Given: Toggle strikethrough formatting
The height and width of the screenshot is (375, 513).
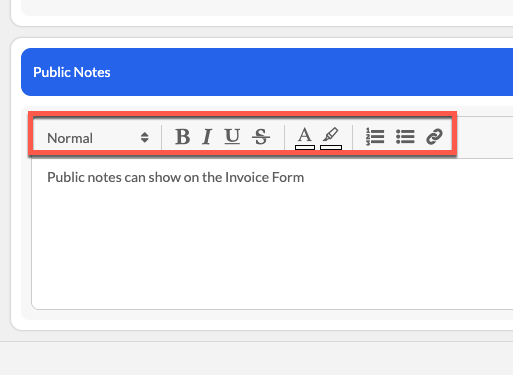Looking at the screenshot, I should (261, 137).
